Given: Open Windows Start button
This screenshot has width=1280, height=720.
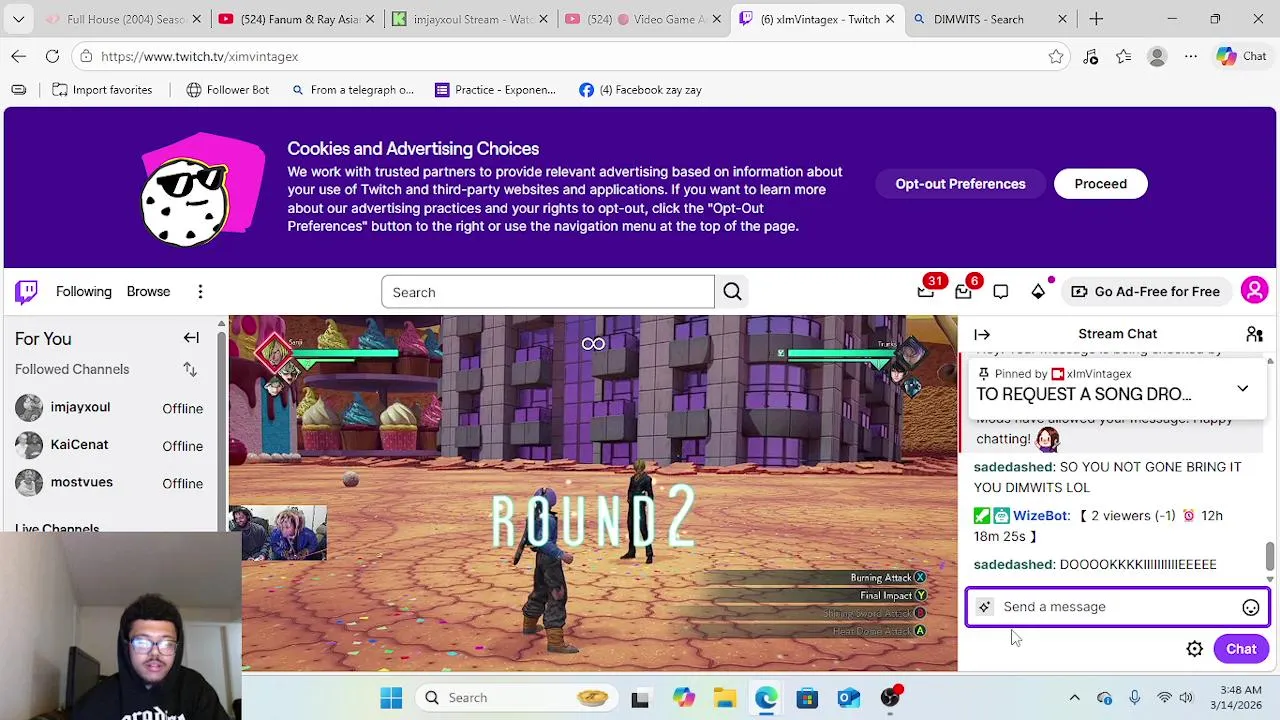Looking at the screenshot, I should 391,698.
